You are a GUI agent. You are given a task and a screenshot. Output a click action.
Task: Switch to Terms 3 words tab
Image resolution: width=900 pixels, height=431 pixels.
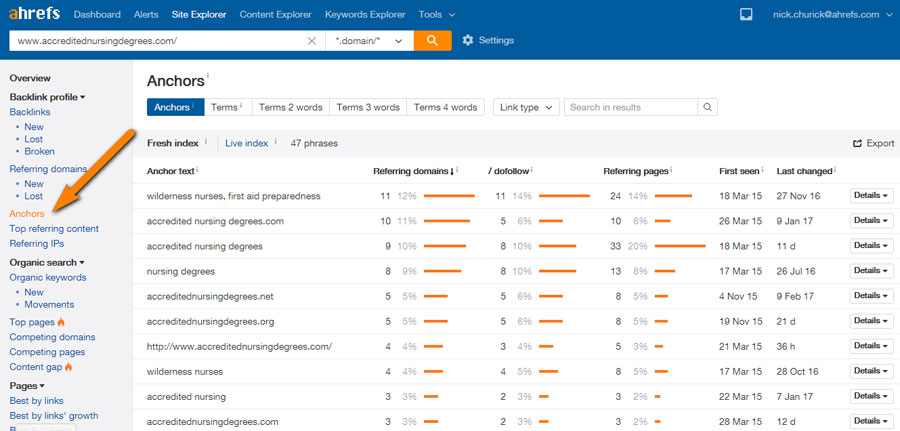(368, 107)
